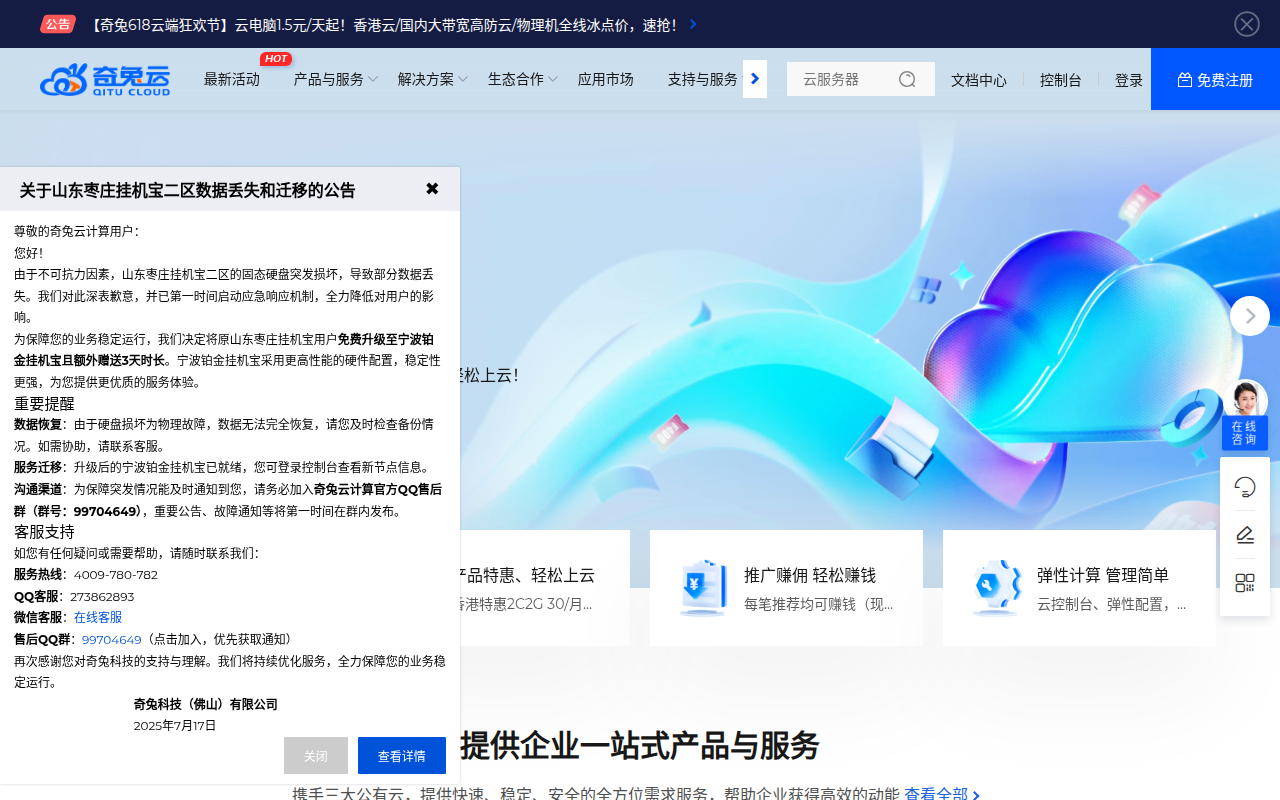Click the 在线客服 link in the notice
Viewport: 1280px width, 800px height.
tap(98, 618)
